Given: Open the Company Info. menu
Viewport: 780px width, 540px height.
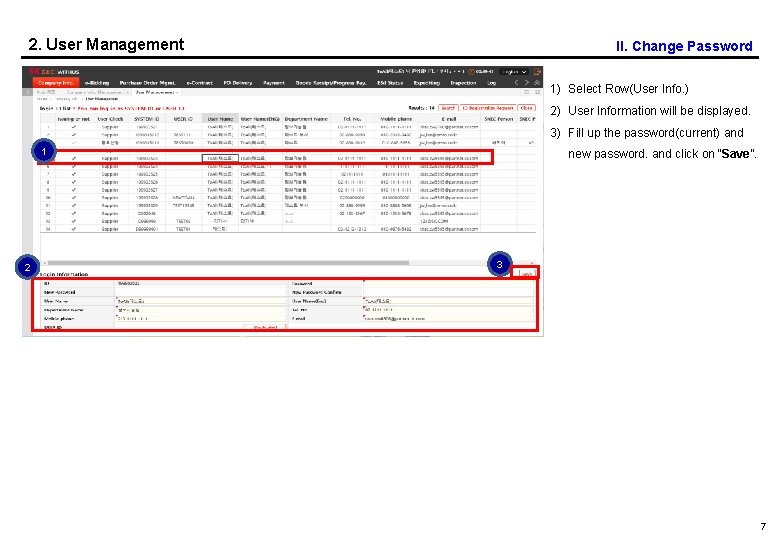Looking at the screenshot, I should 56,83.
